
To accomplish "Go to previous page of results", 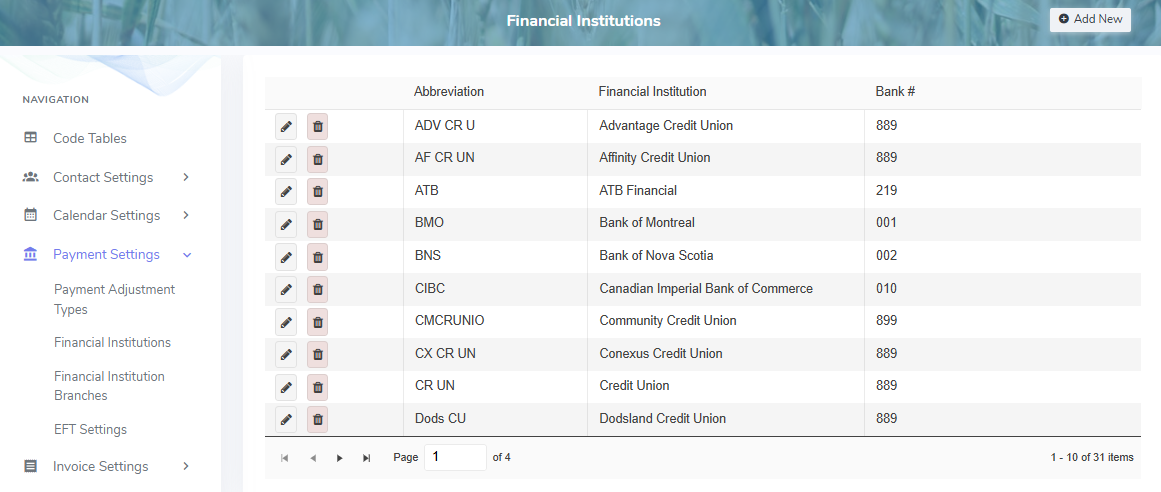I will (x=313, y=458).
